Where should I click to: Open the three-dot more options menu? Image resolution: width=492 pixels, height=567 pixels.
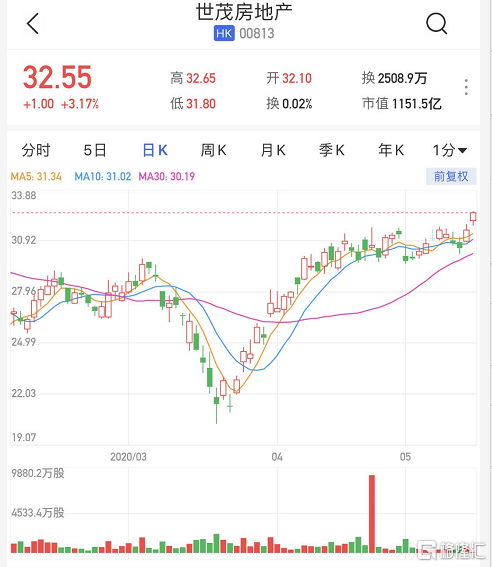click(x=466, y=87)
